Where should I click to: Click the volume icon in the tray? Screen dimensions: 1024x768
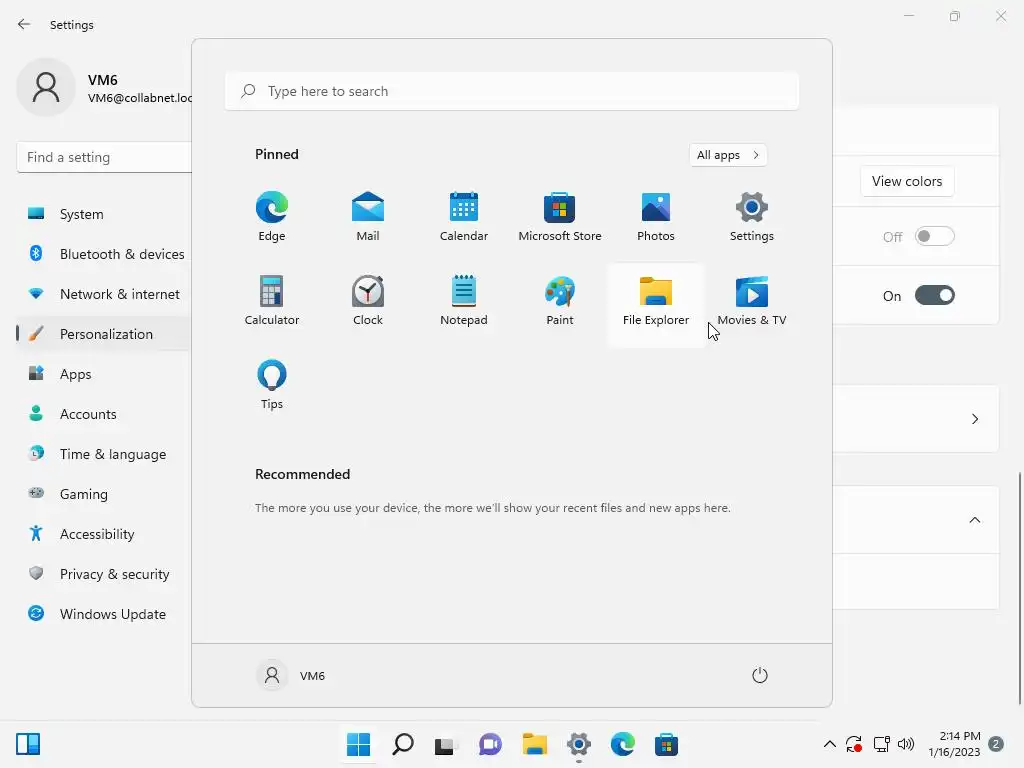906,744
